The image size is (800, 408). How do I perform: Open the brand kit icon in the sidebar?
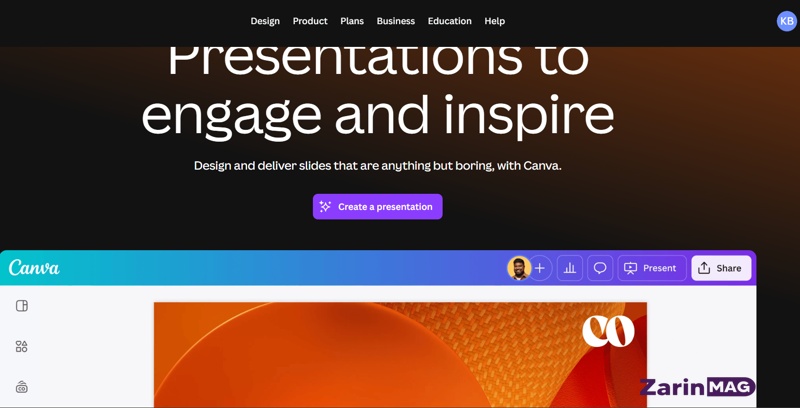(21, 388)
